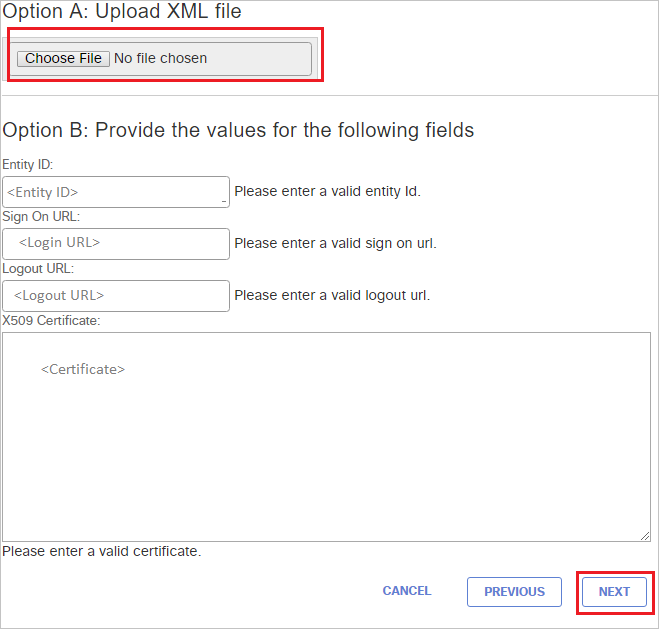Click the 'Logout URL:' label
Image resolution: width=659 pixels, height=629 pixels.
[38, 268]
